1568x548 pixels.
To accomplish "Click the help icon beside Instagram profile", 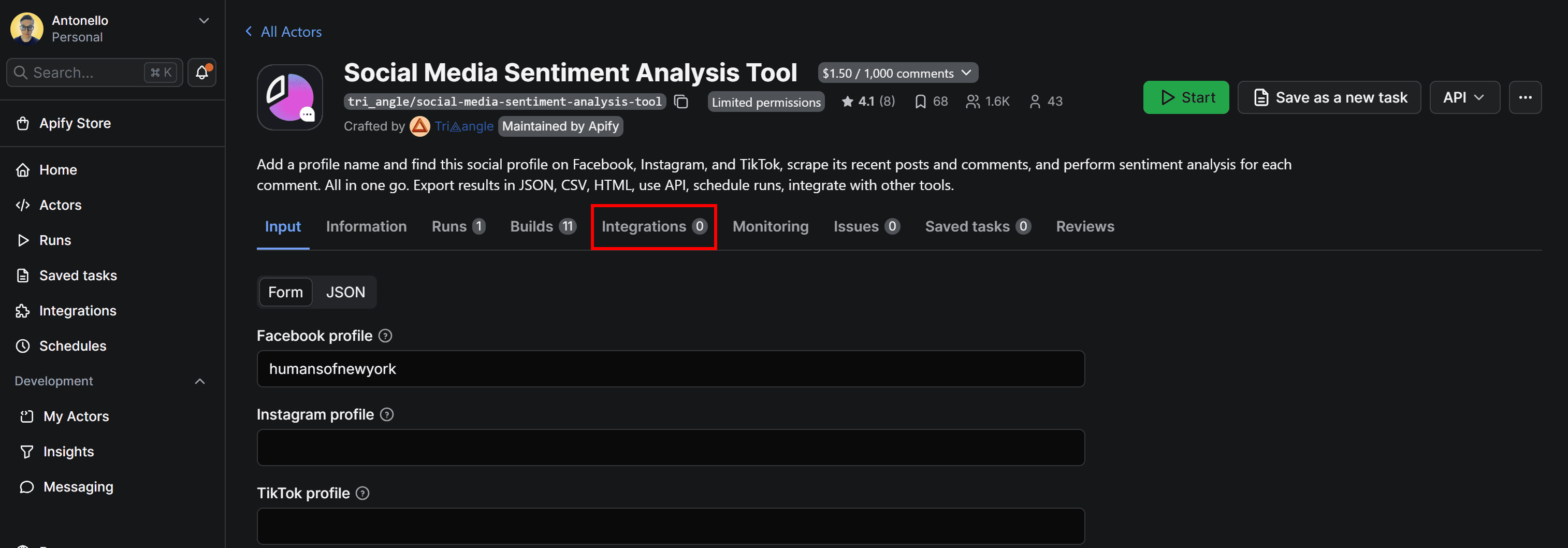I will [x=386, y=414].
